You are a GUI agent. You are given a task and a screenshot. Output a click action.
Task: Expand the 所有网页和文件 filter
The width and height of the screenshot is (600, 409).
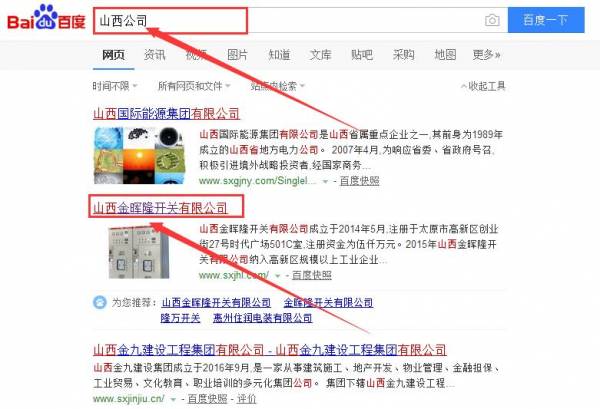click(194, 86)
